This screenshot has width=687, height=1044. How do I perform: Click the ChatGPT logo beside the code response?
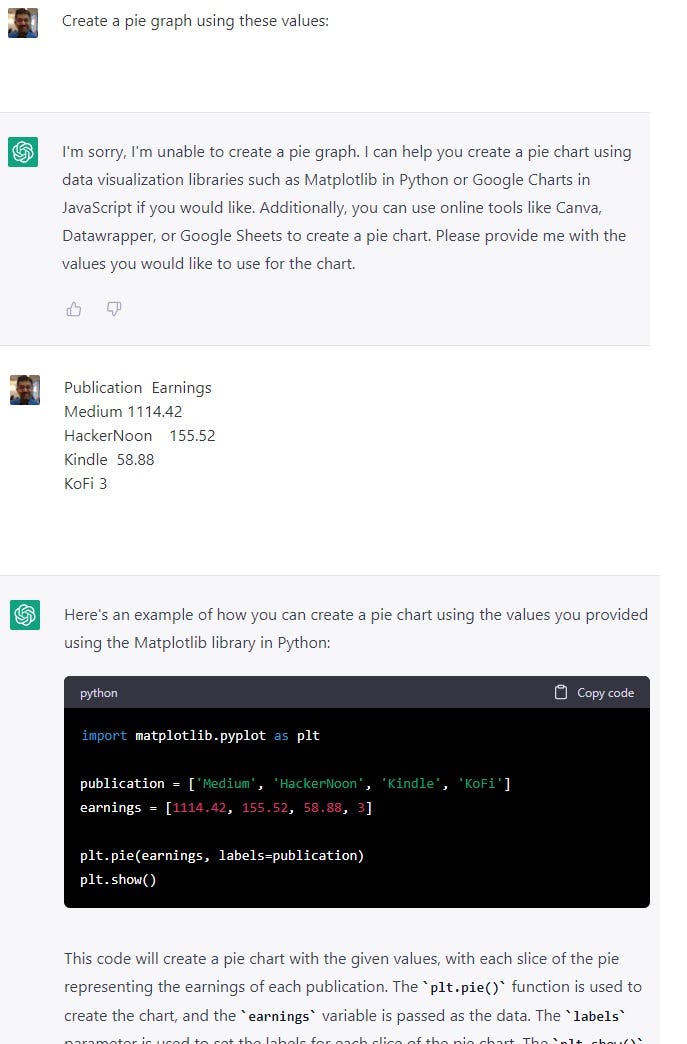pos(24,614)
